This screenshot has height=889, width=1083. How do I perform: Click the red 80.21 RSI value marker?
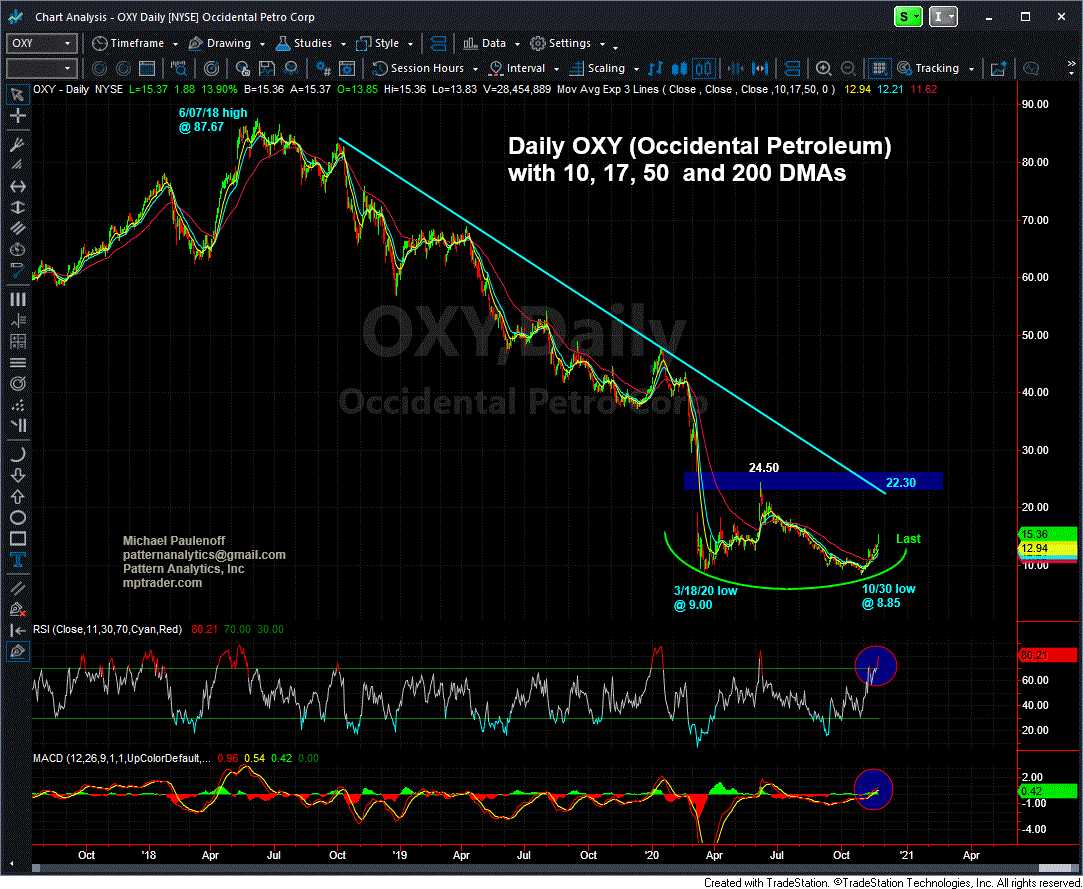(1048, 655)
